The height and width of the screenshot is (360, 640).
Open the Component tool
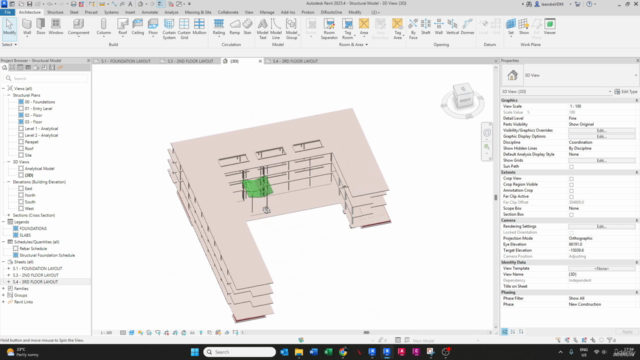tap(78, 27)
